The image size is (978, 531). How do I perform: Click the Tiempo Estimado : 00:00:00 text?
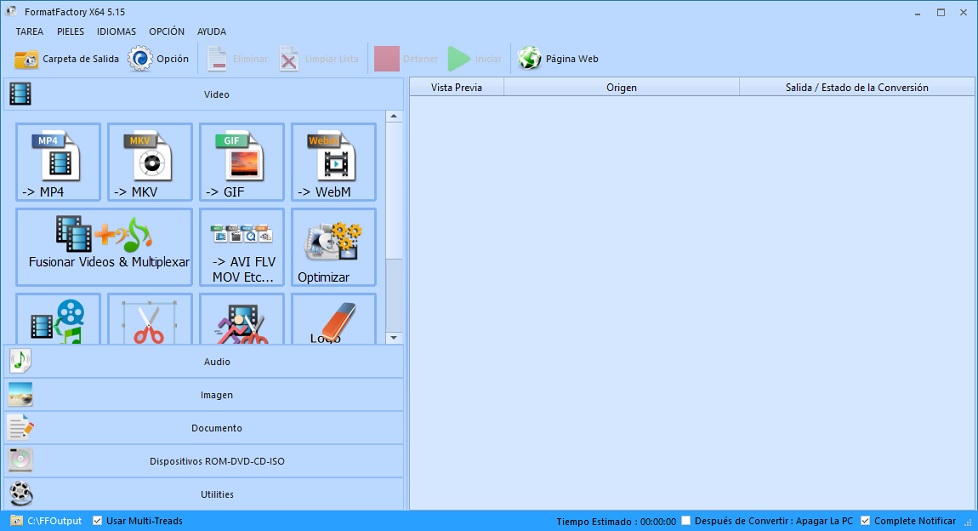click(616, 521)
